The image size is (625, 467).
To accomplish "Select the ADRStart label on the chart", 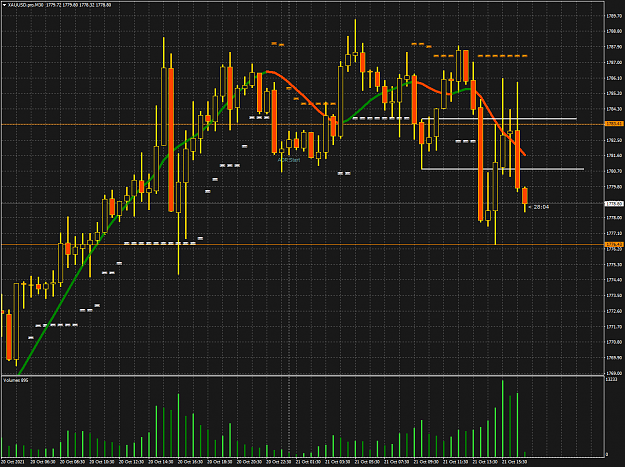I will [289, 160].
